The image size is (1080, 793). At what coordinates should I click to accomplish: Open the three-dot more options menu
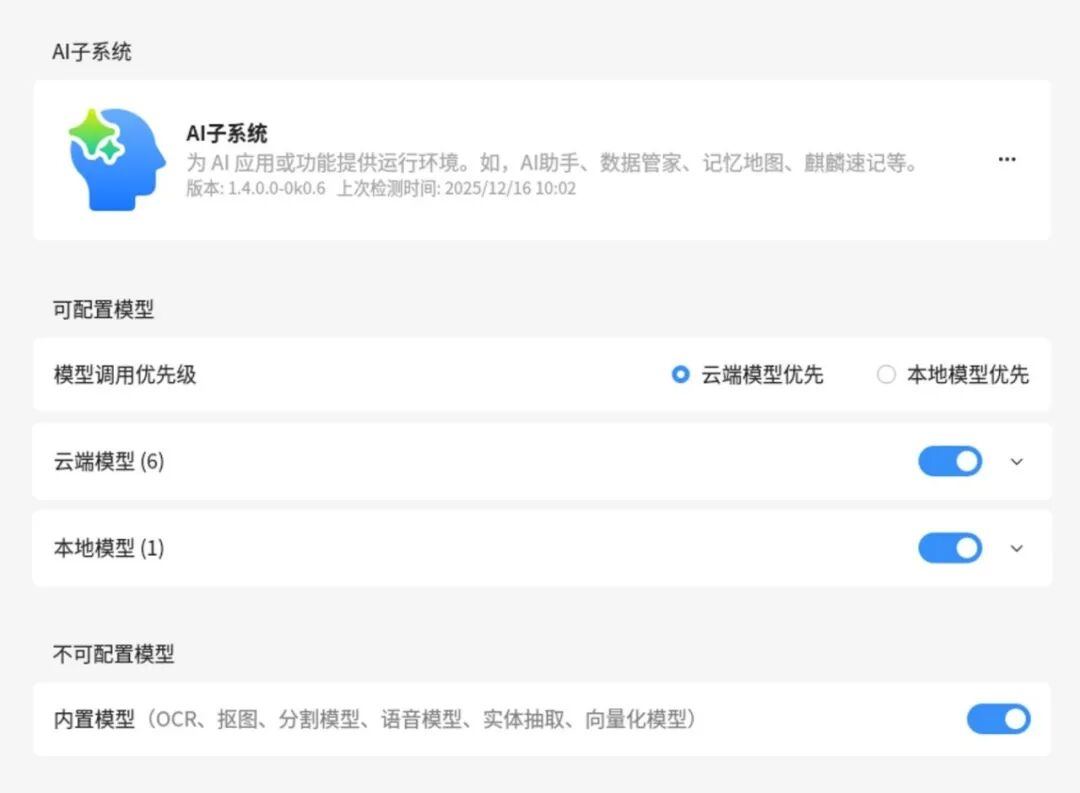1006,159
